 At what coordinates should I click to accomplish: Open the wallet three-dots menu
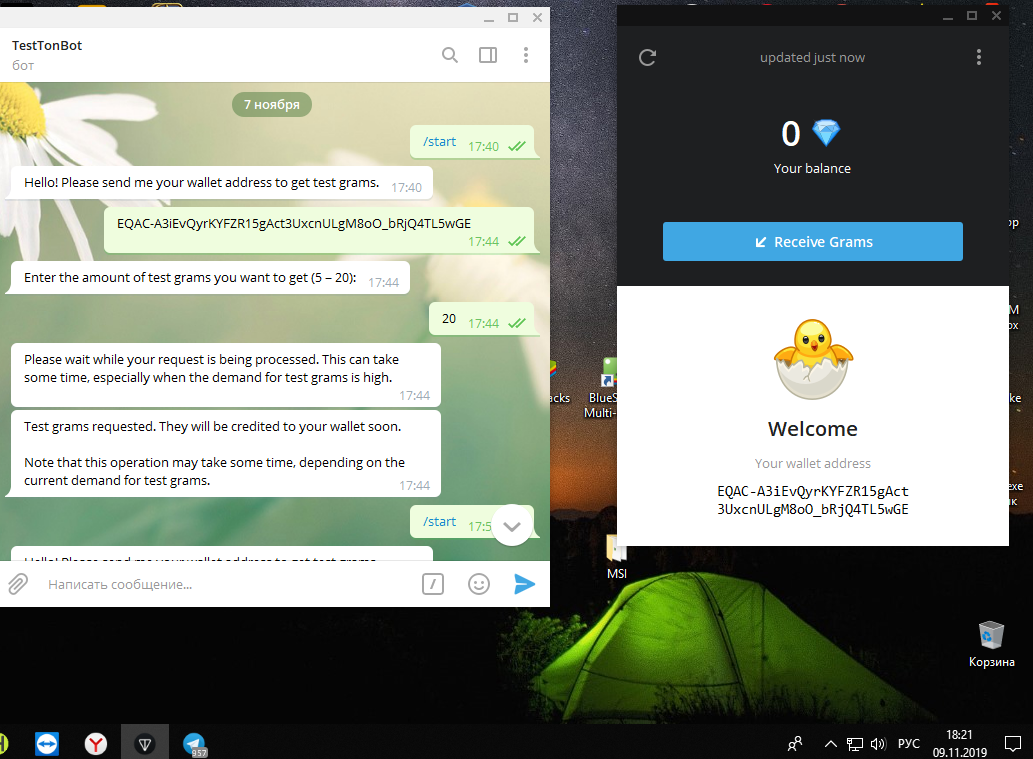(x=978, y=57)
